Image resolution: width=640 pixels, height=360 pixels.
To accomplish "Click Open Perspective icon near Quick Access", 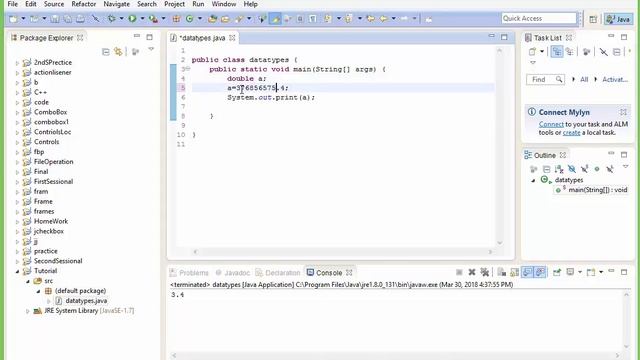I will [x=593, y=19].
